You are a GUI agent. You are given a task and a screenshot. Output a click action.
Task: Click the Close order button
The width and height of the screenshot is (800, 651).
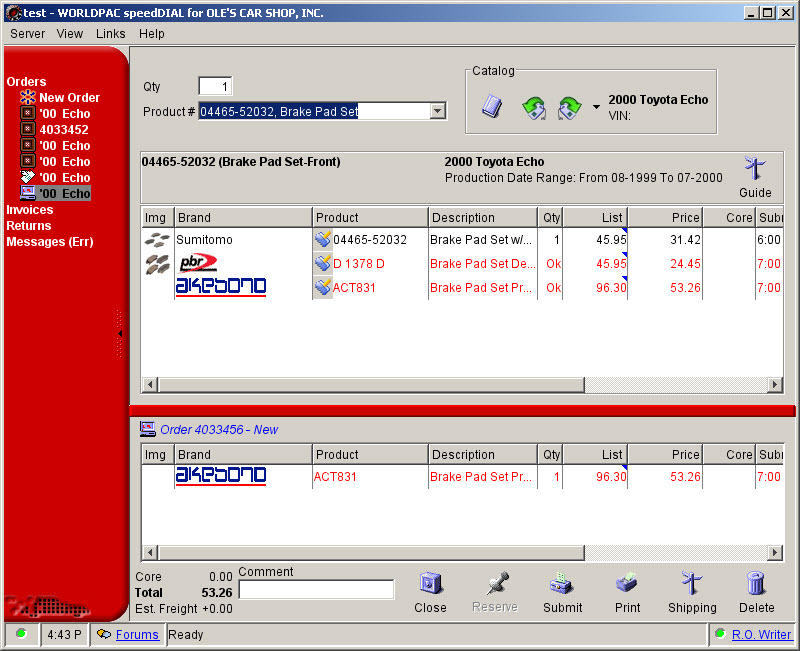point(430,592)
